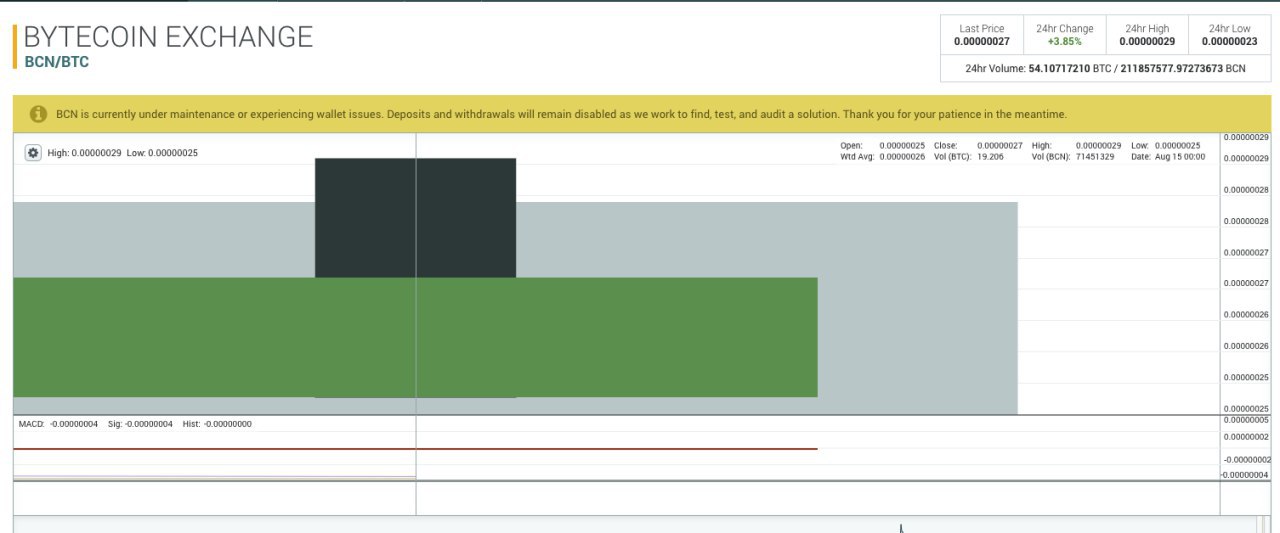Click the red MACD signal line
The width and height of the screenshot is (1280, 533).
tap(415, 449)
